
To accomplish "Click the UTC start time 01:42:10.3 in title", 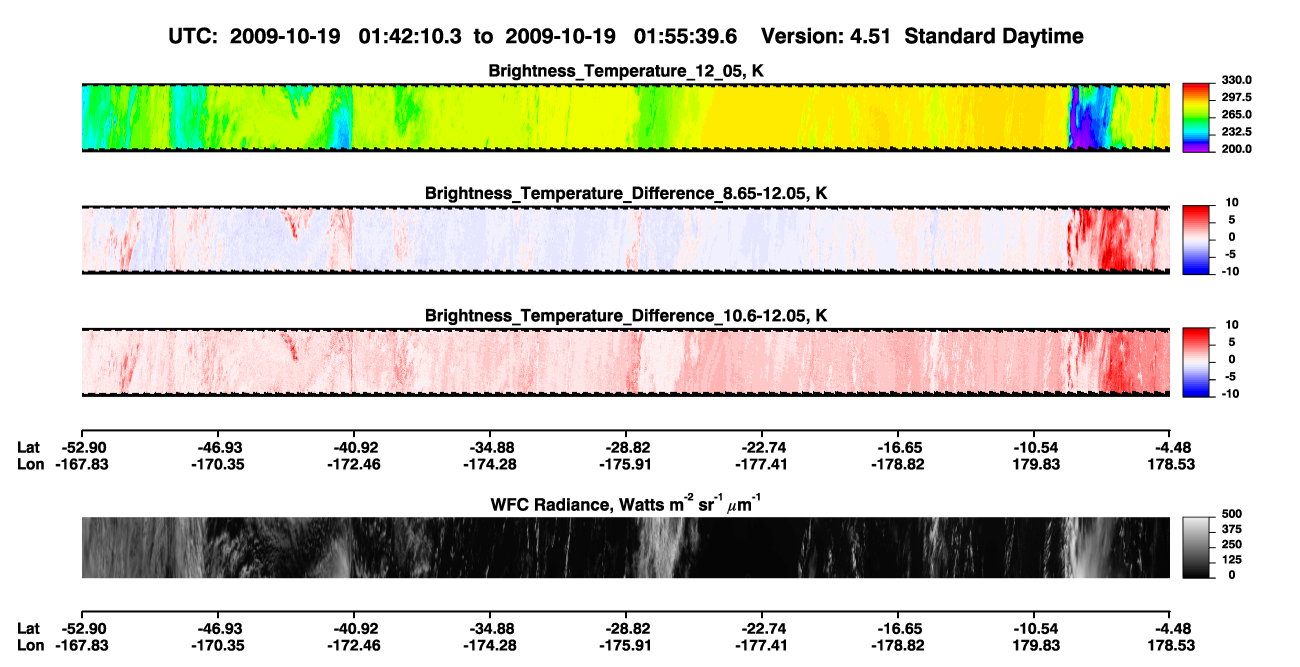I will pyautogui.click(x=411, y=36).
